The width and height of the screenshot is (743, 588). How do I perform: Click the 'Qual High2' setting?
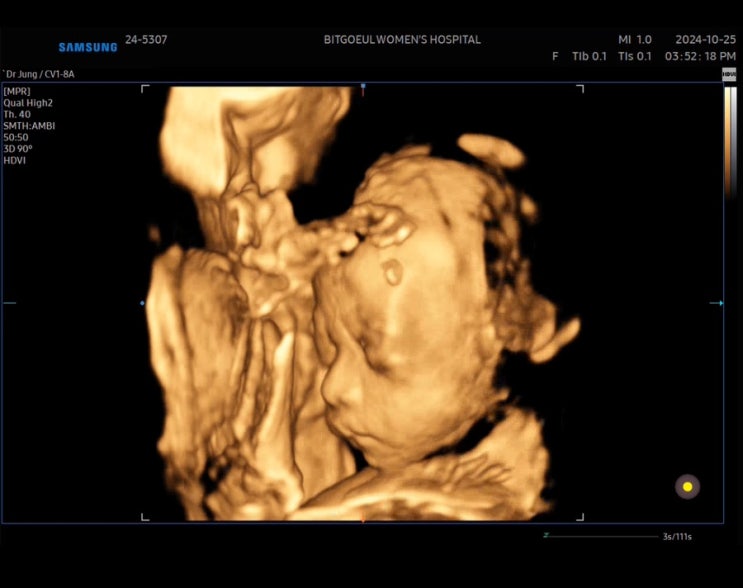pyautogui.click(x=28, y=103)
